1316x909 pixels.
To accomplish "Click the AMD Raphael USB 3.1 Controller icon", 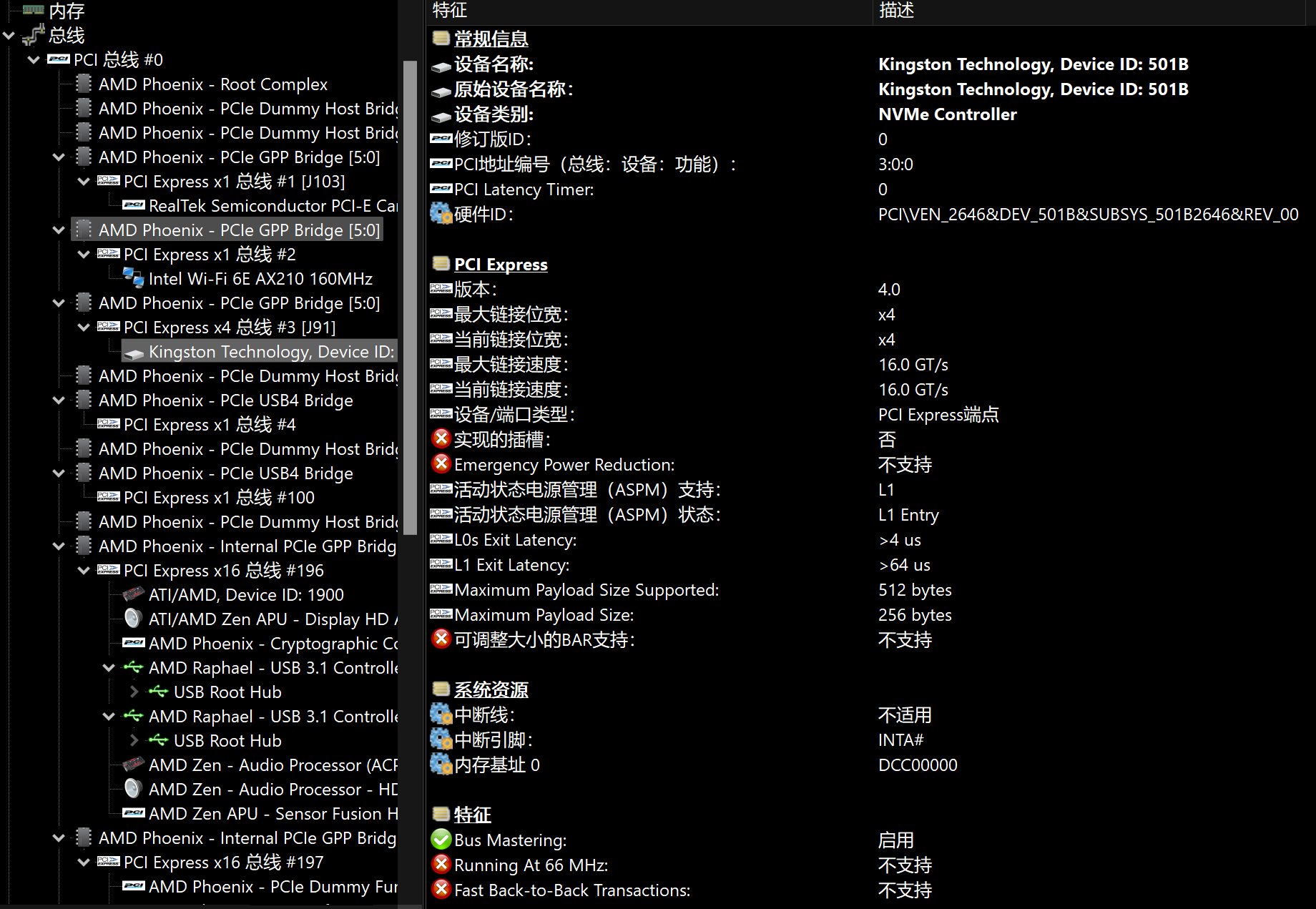I will click(133, 667).
